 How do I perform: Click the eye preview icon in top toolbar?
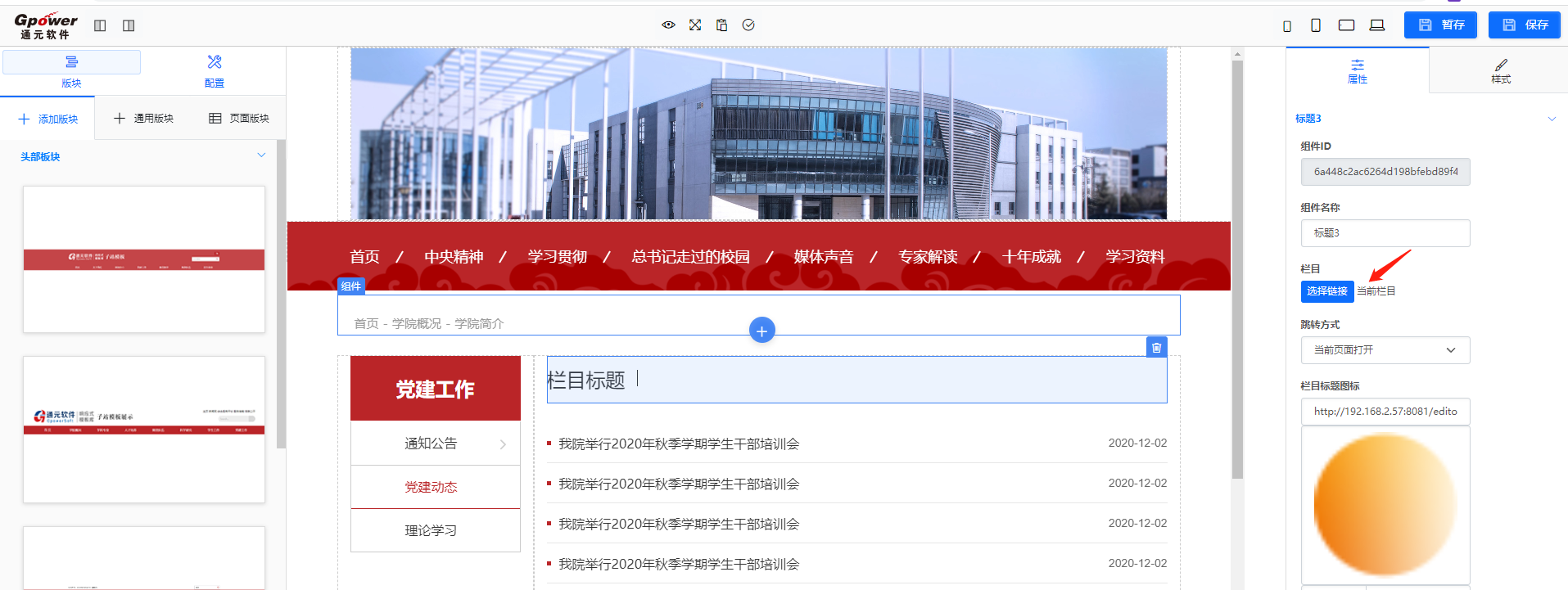(x=668, y=25)
